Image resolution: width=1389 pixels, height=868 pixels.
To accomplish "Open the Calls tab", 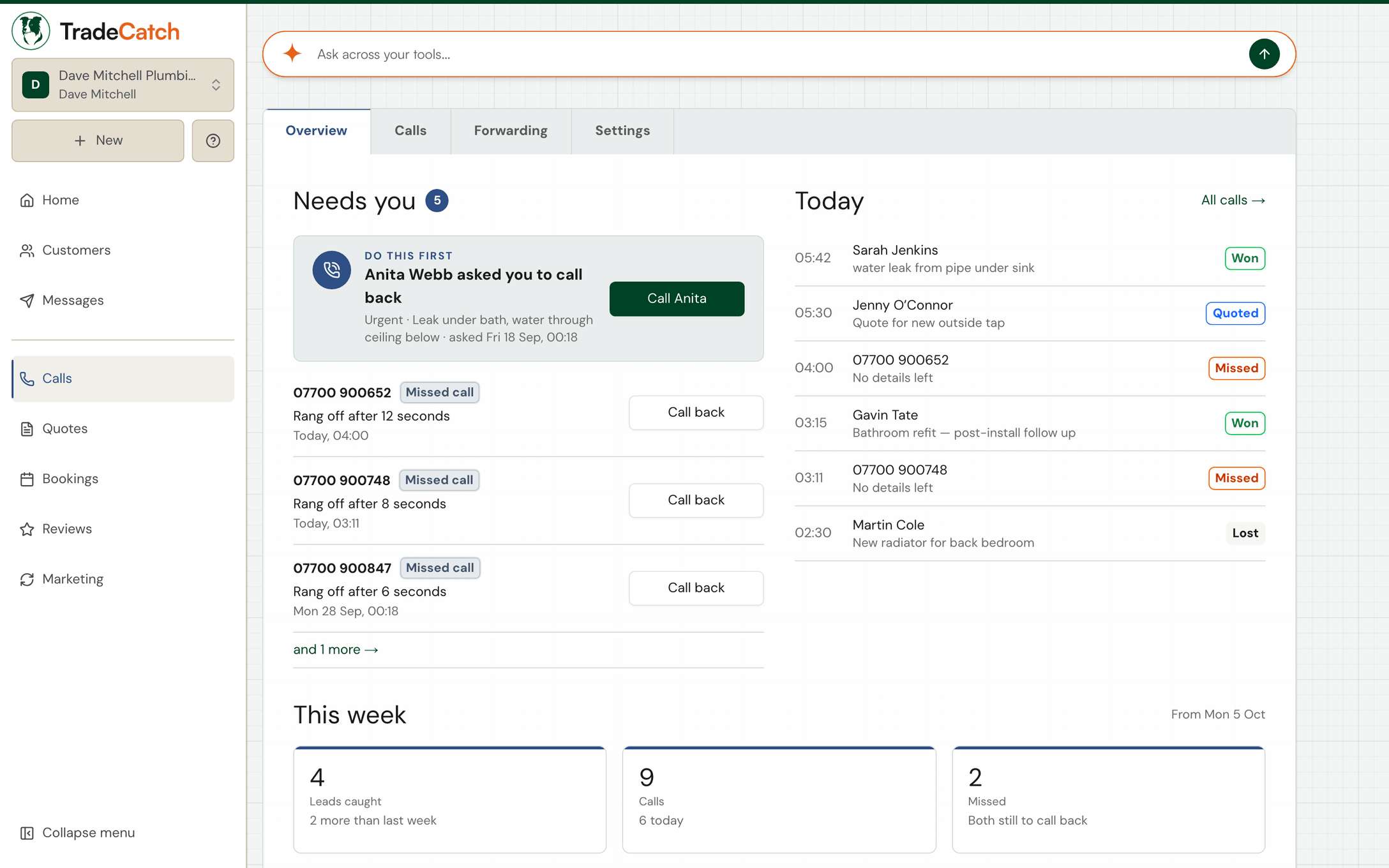I will pos(410,131).
